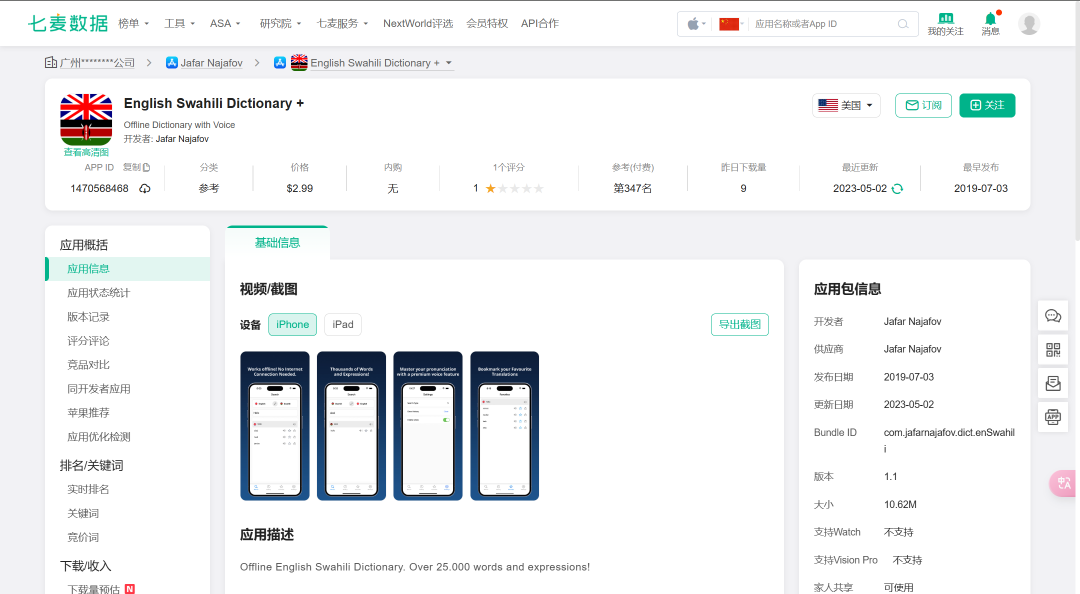
Task: Open 会员特权 page
Action: 487,23
